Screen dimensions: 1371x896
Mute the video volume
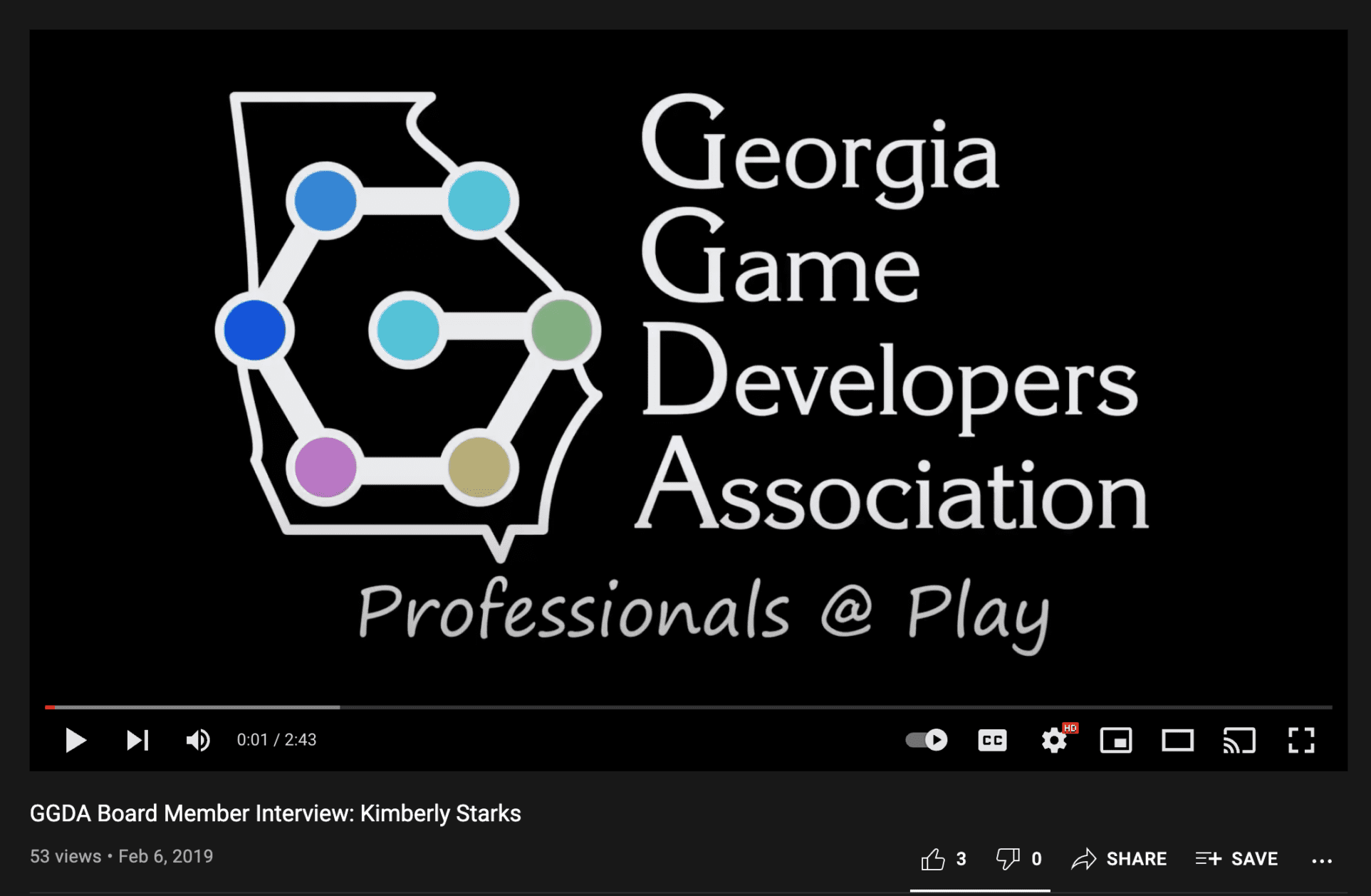(x=197, y=740)
